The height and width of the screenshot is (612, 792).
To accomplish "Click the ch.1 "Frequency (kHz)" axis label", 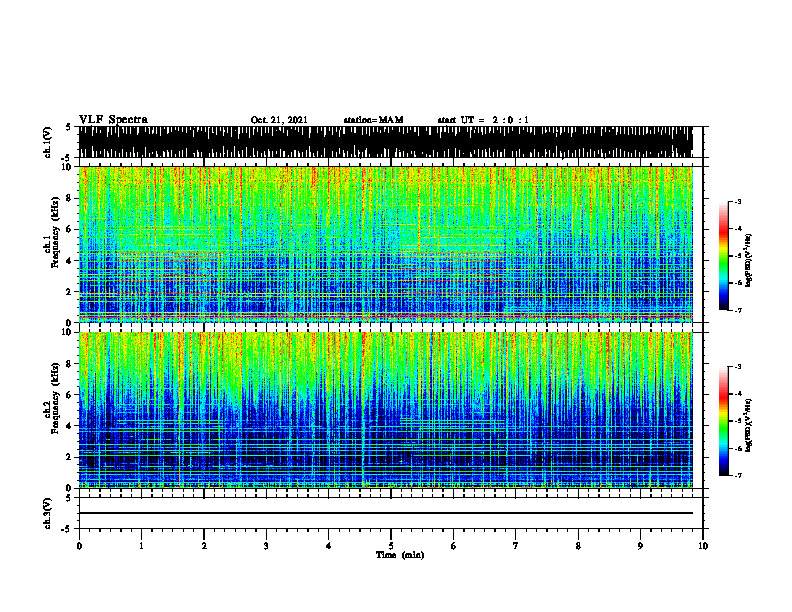I will [55, 232].
